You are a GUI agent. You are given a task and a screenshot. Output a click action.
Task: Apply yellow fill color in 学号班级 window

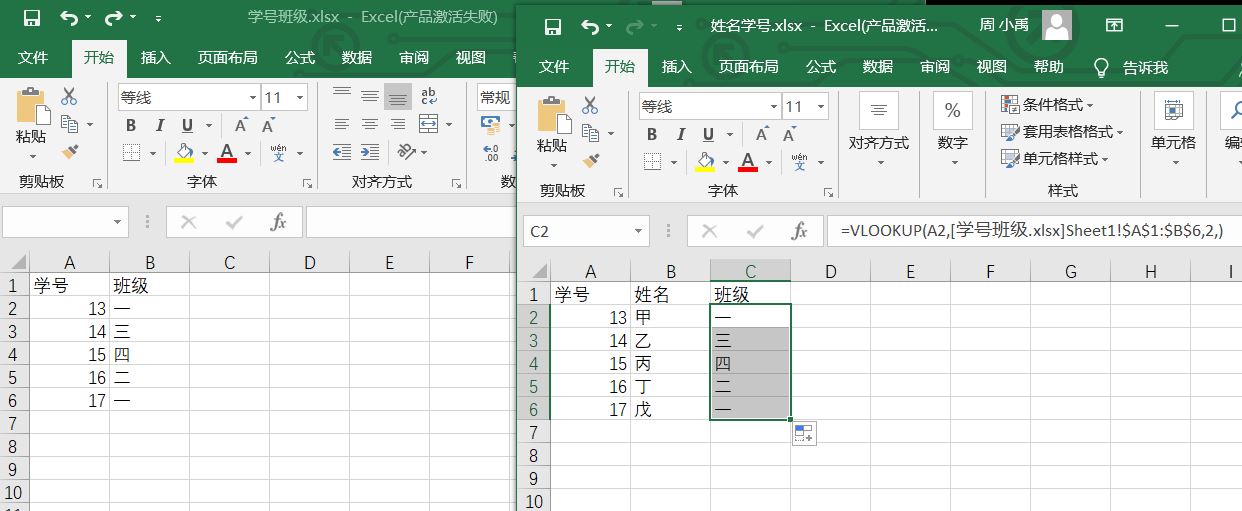184,153
